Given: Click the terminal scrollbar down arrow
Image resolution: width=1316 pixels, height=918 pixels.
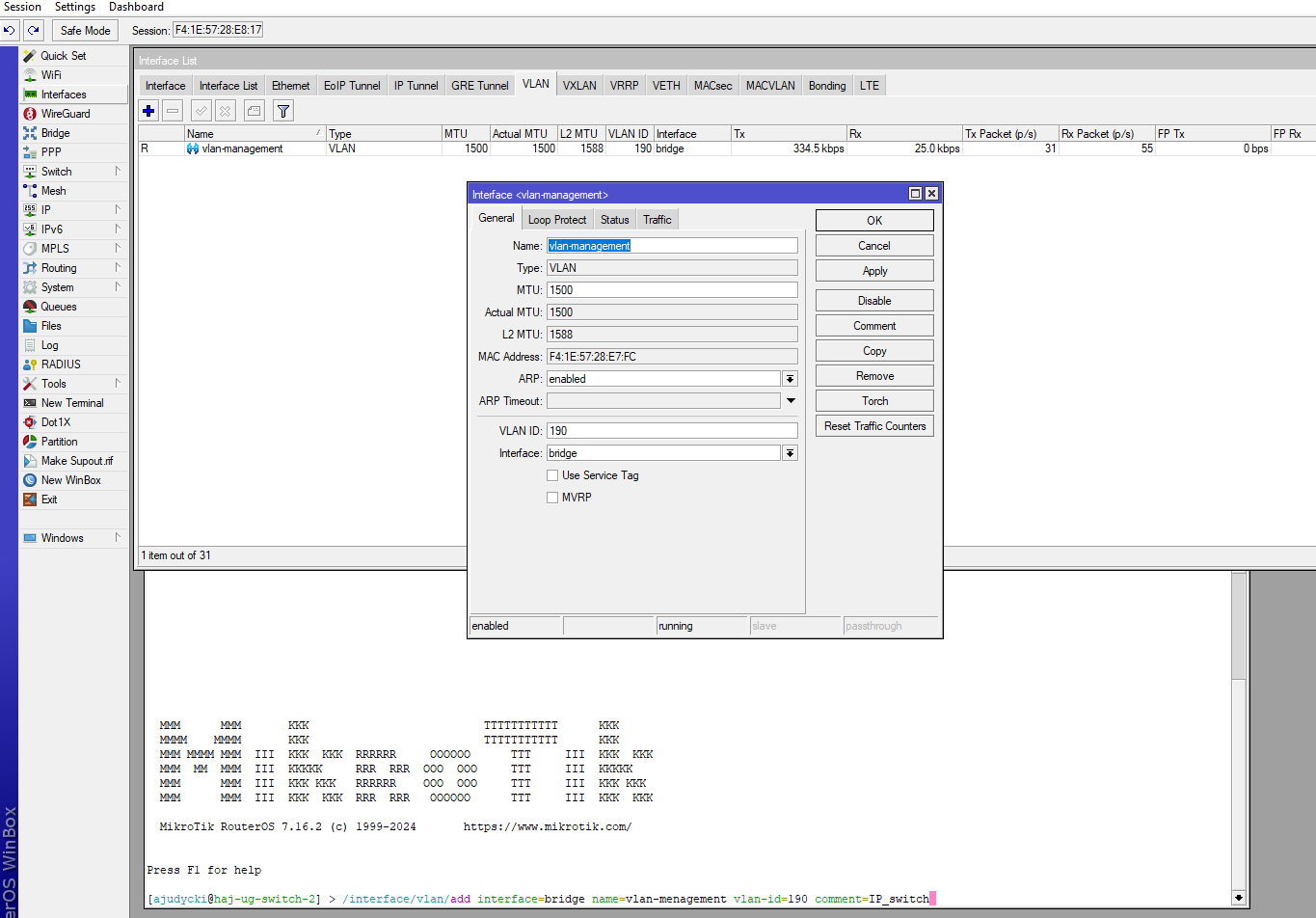Looking at the screenshot, I should tap(1240, 898).
